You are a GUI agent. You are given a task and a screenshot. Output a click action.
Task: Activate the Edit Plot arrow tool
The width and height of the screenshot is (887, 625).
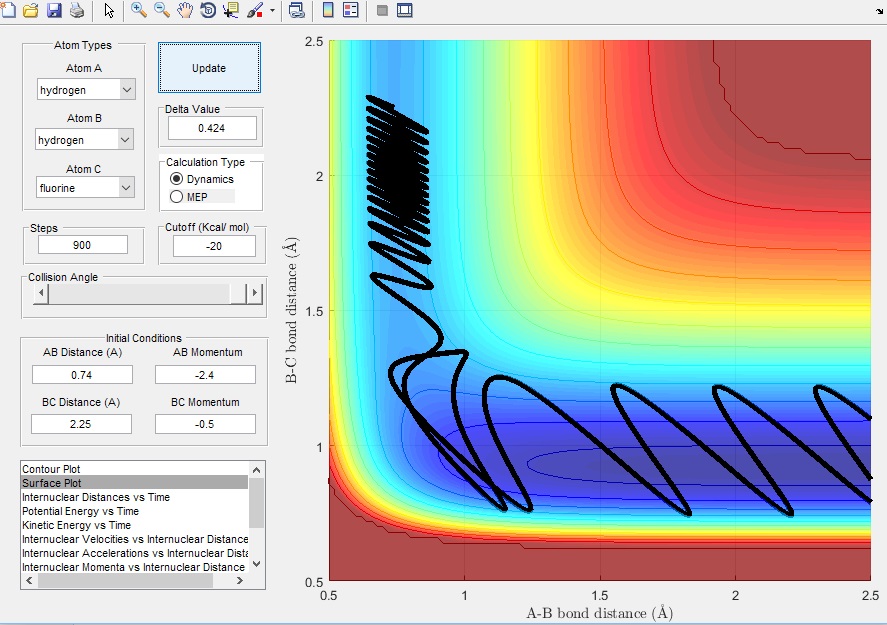109,10
